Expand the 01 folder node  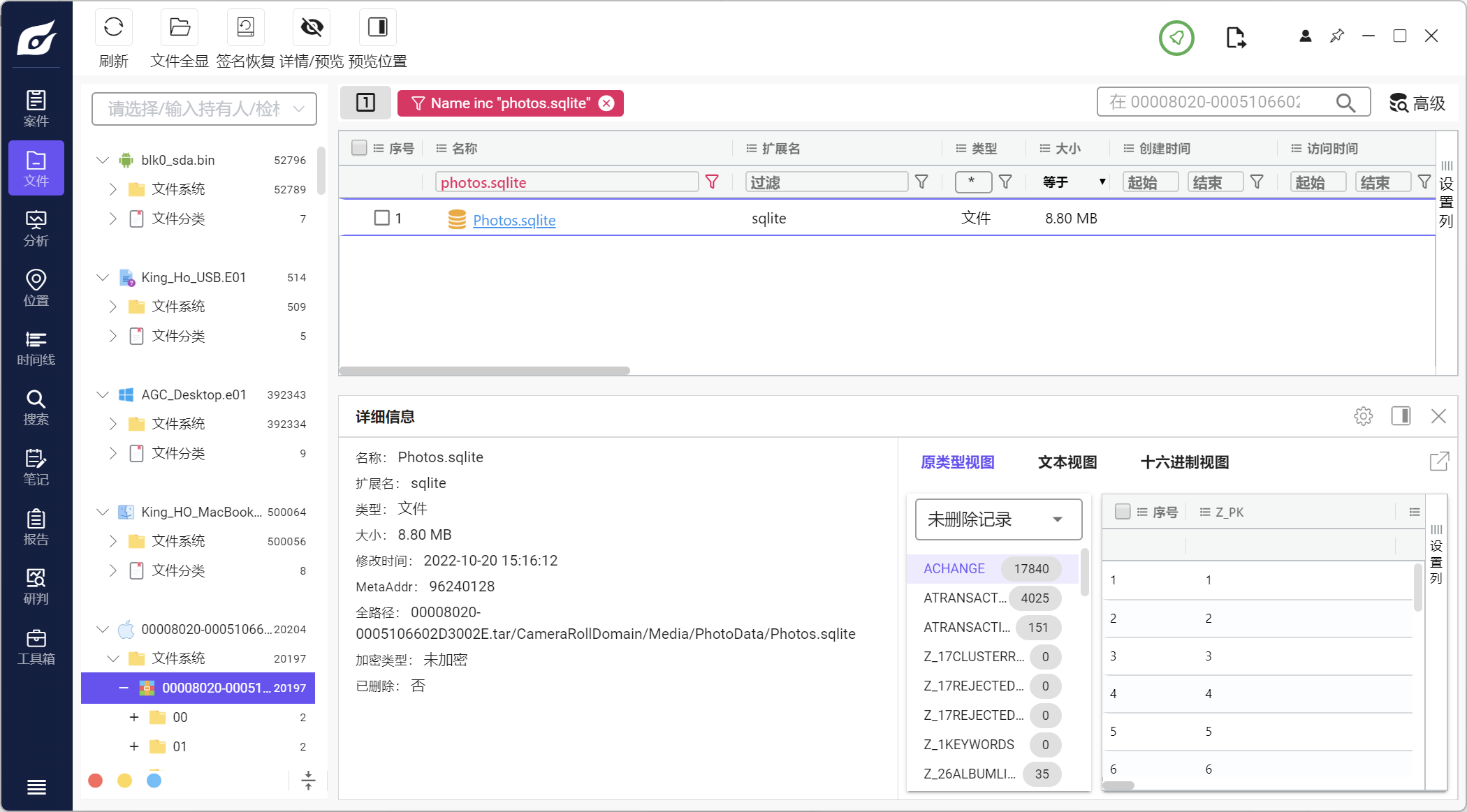[134, 746]
